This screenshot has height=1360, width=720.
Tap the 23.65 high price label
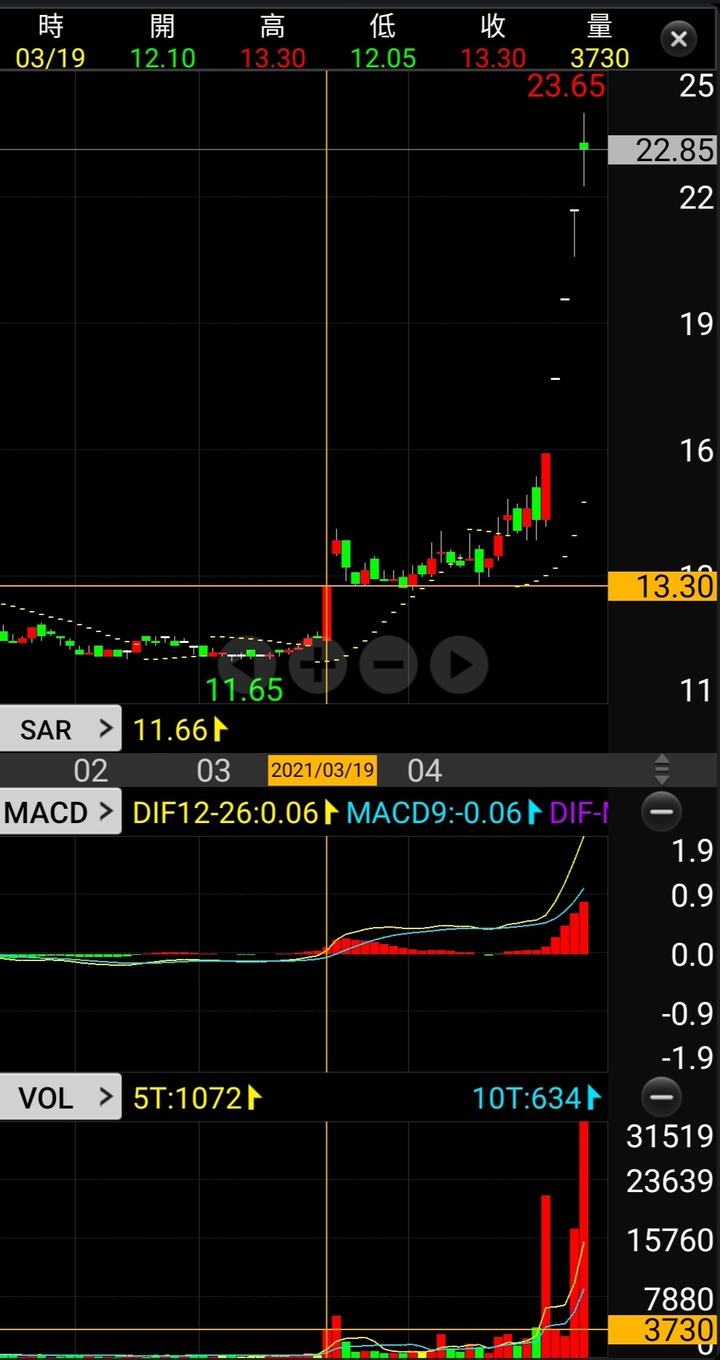click(566, 87)
